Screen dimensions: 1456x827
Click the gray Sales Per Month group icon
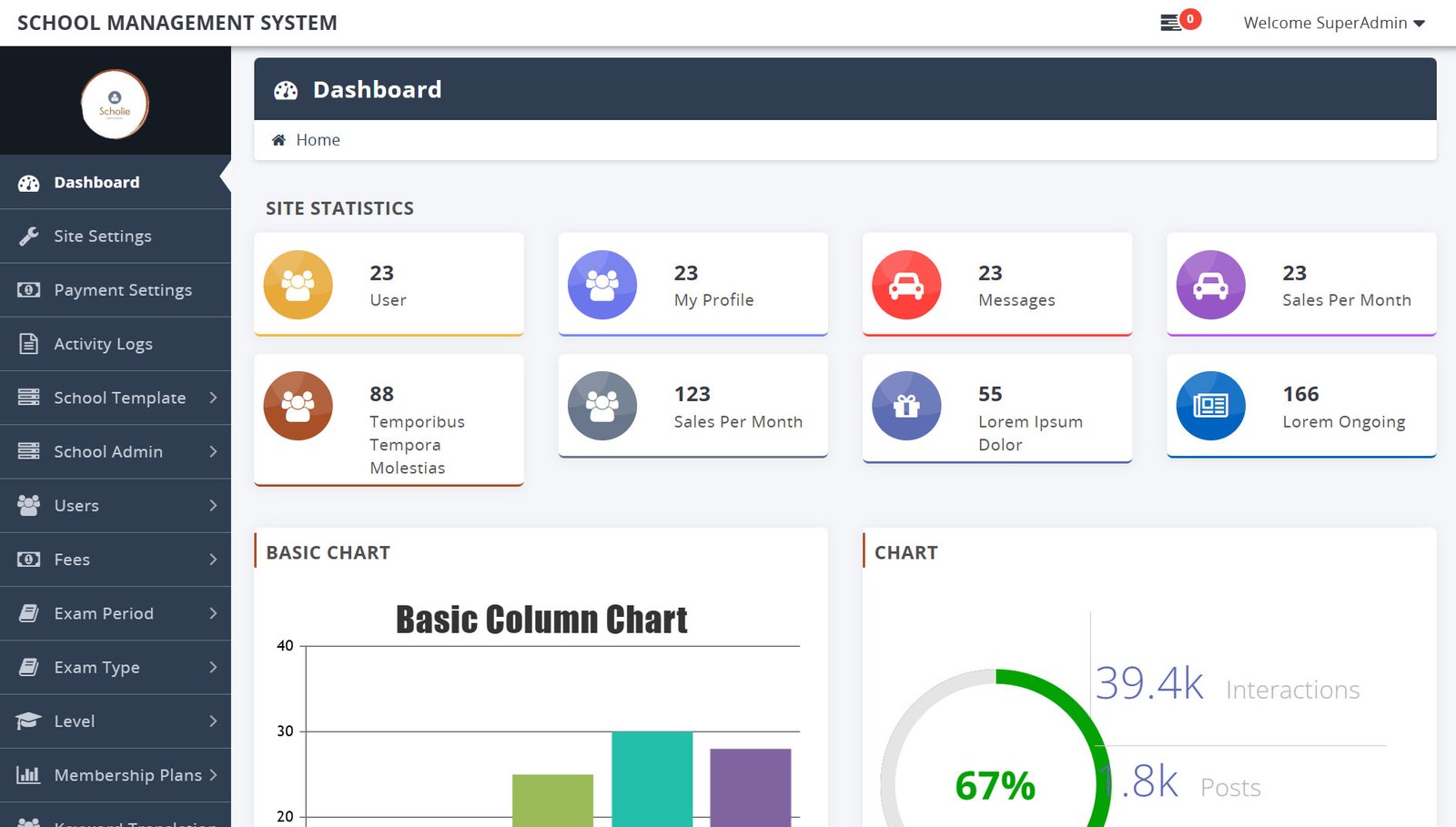[x=602, y=406]
